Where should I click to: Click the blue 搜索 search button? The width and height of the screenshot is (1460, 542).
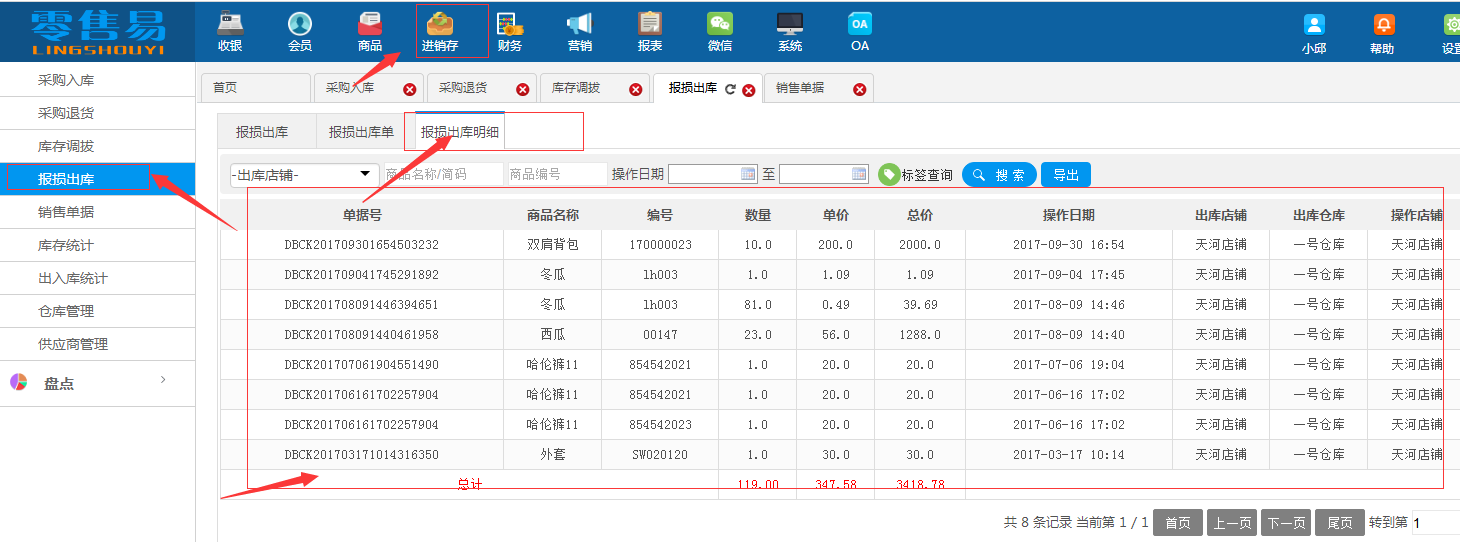(x=999, y=175)
